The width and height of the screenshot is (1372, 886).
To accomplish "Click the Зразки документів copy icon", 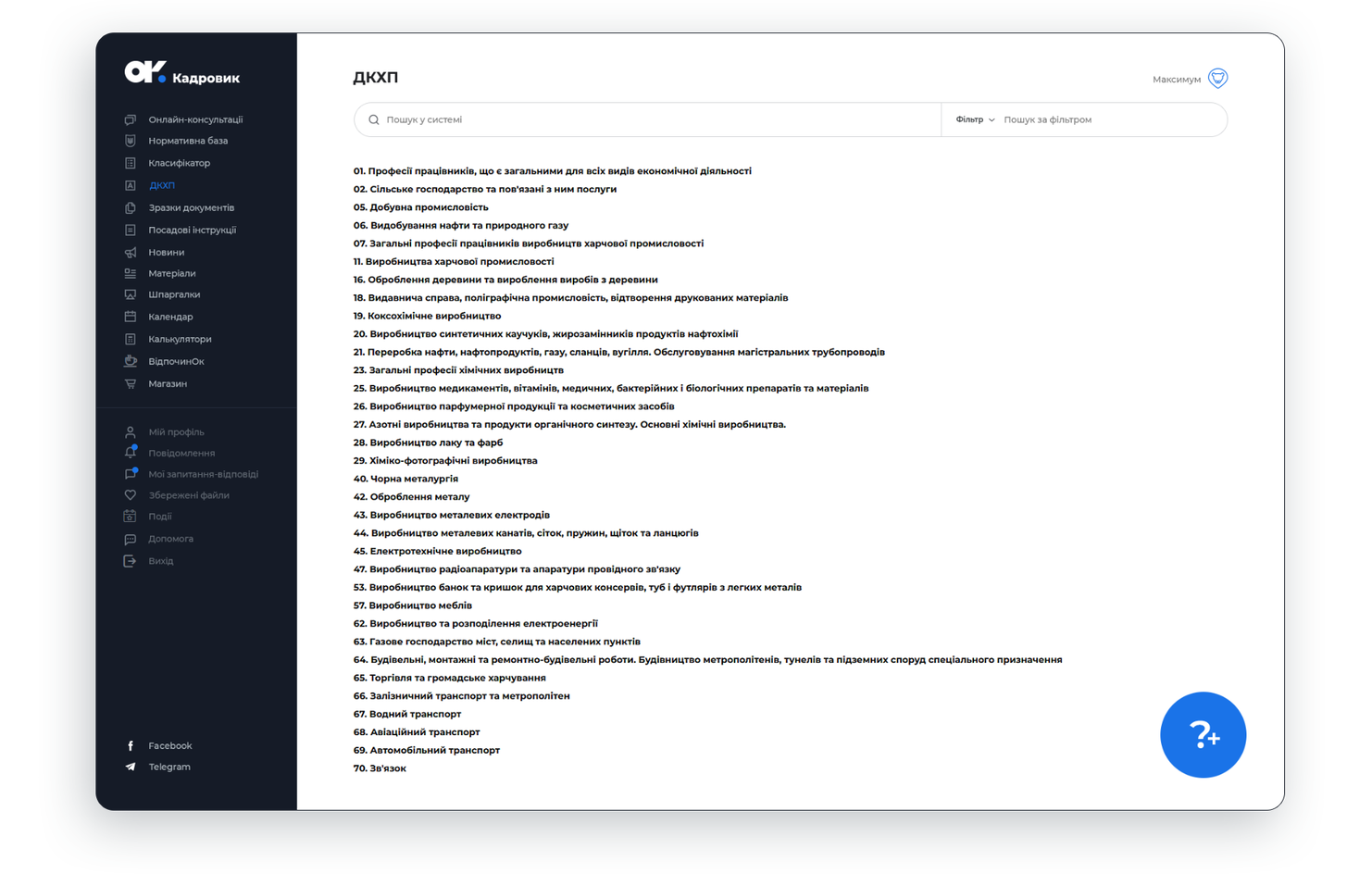I will [131, 207].
